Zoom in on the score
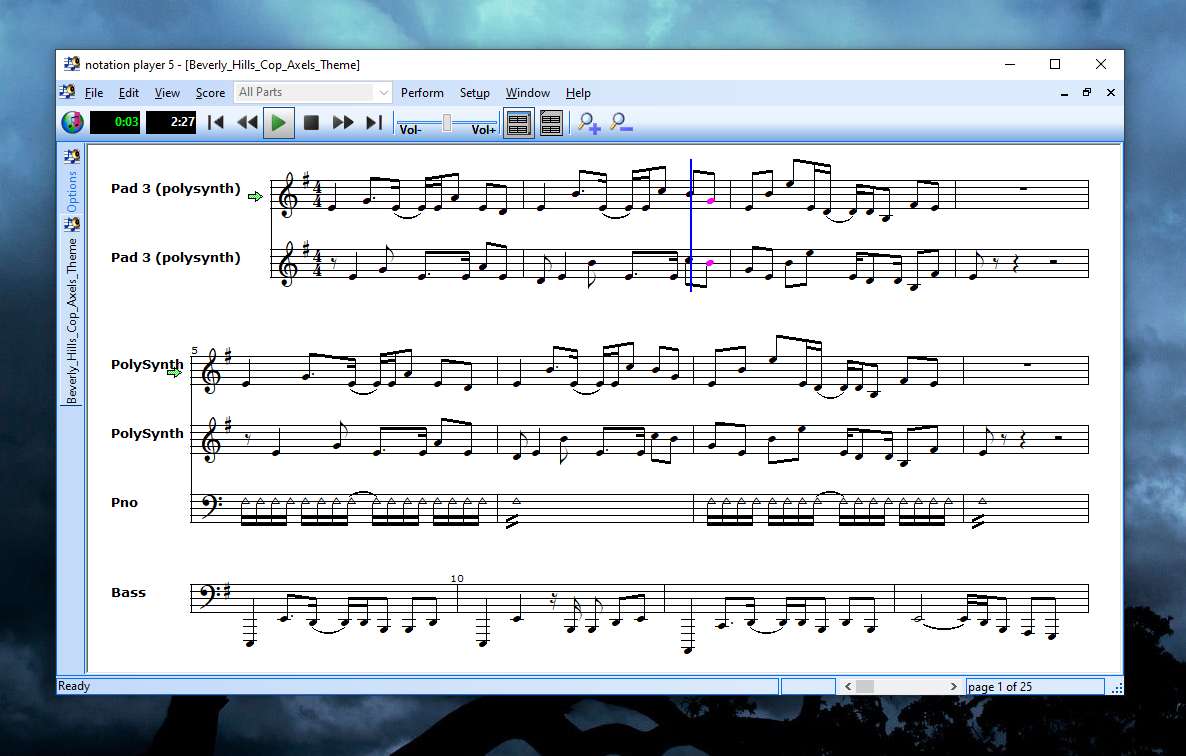The image size is (1186, 756). coord(588,122)
